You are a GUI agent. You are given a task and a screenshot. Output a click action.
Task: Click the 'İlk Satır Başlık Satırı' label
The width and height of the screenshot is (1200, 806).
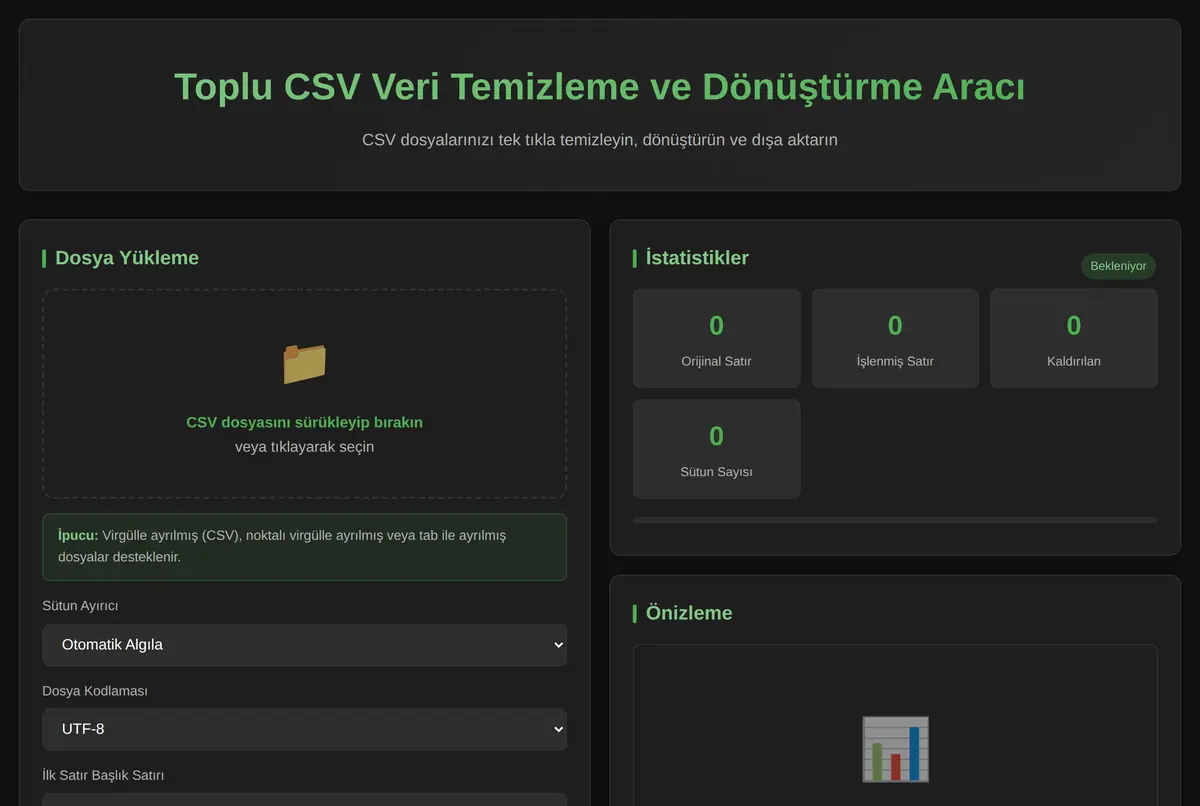103,775
